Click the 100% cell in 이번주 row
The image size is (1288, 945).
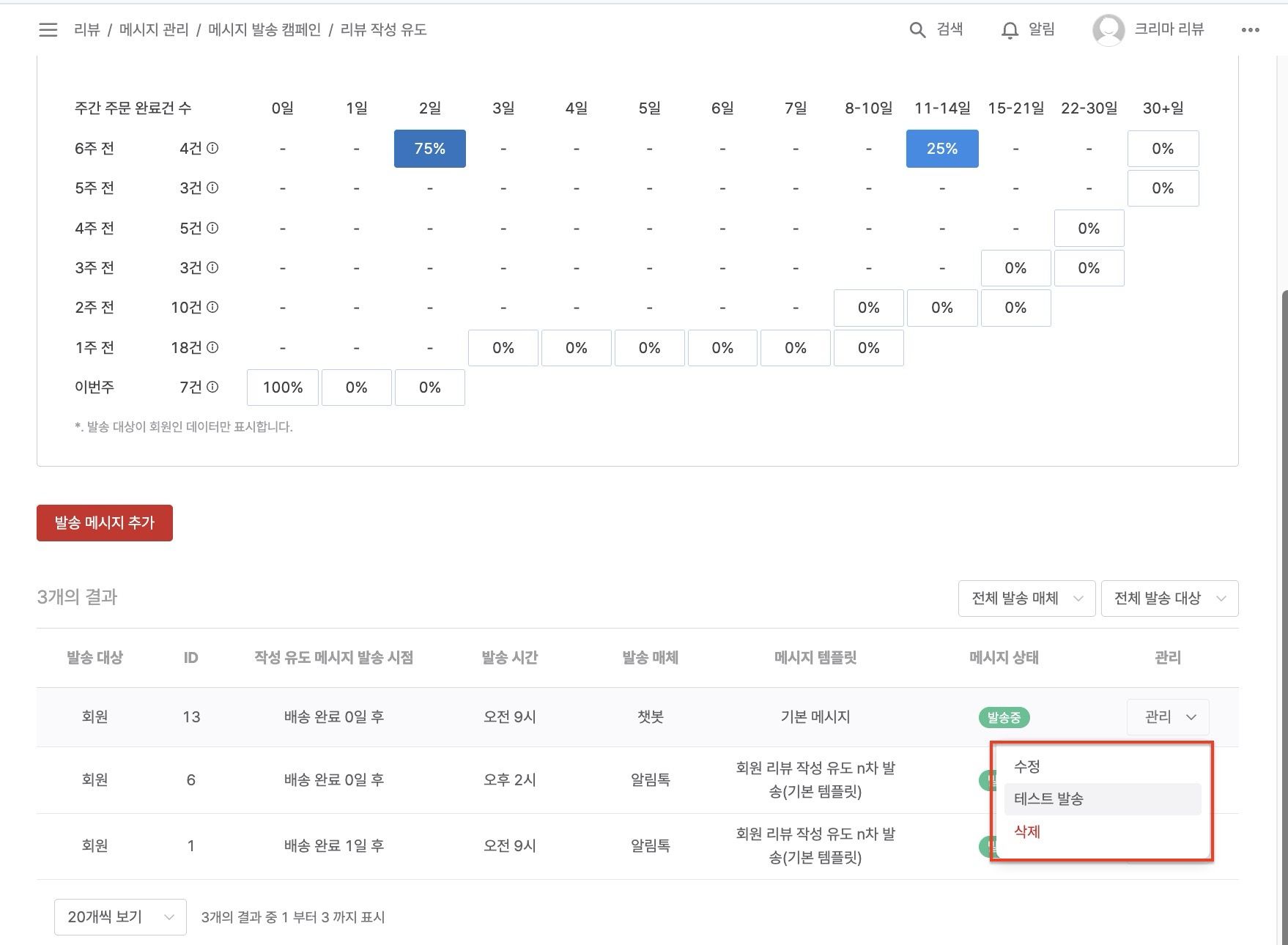tap(283, 388)
